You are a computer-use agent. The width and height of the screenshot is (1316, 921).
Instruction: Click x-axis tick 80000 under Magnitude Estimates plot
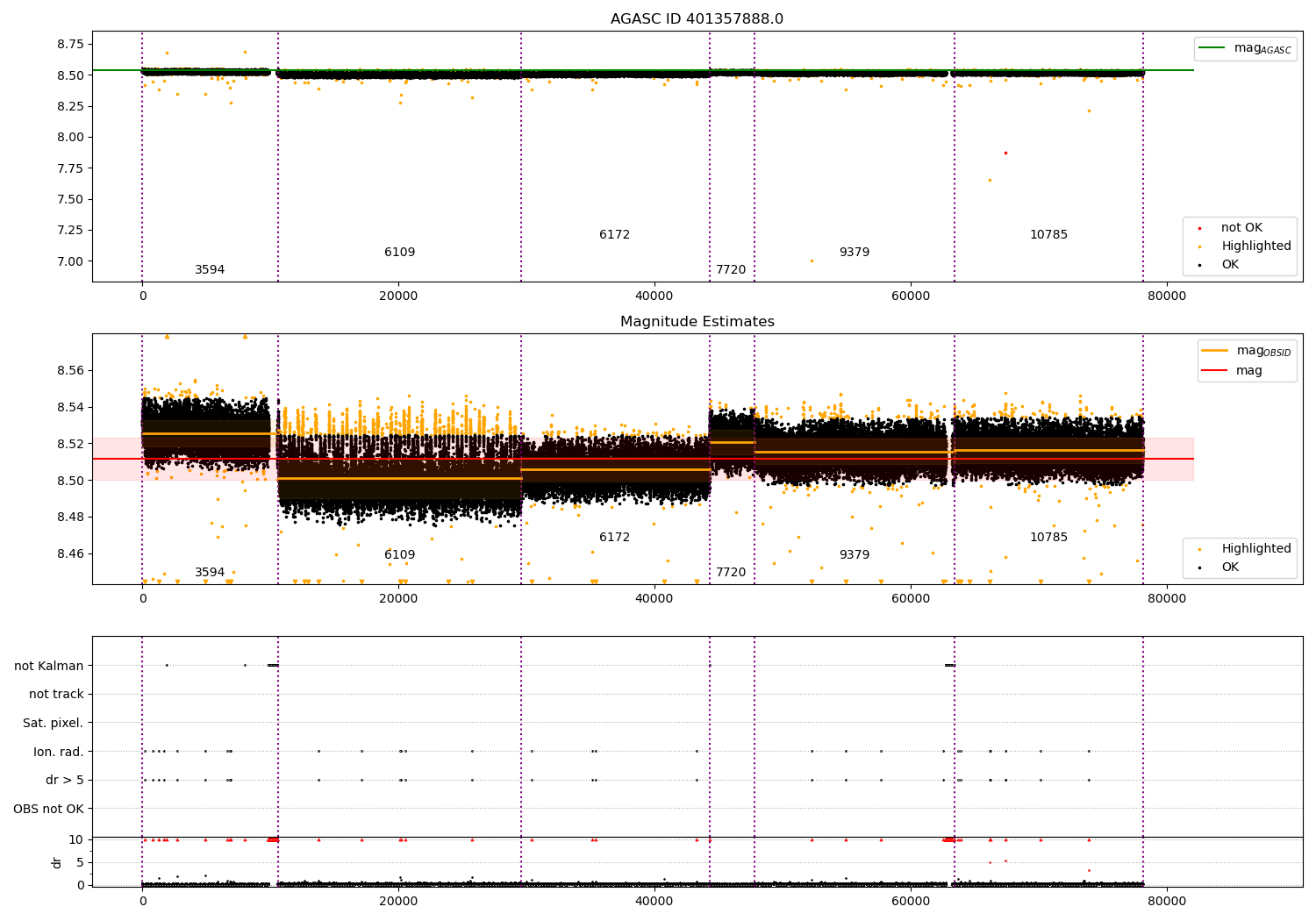(x=1167, y=599)
